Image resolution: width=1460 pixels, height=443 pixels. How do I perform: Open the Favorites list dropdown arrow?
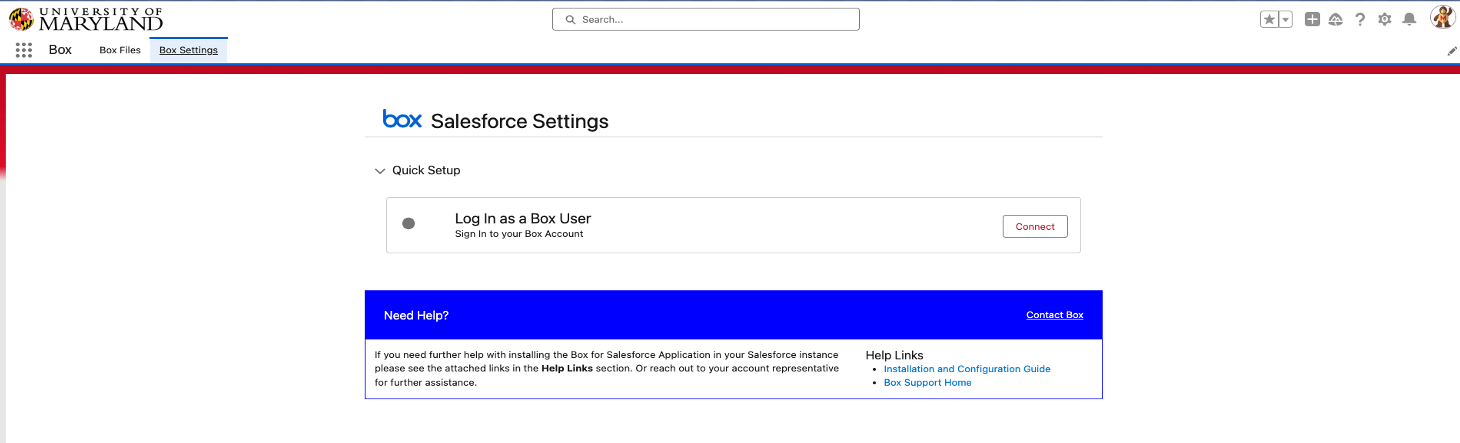point(1286,19)
